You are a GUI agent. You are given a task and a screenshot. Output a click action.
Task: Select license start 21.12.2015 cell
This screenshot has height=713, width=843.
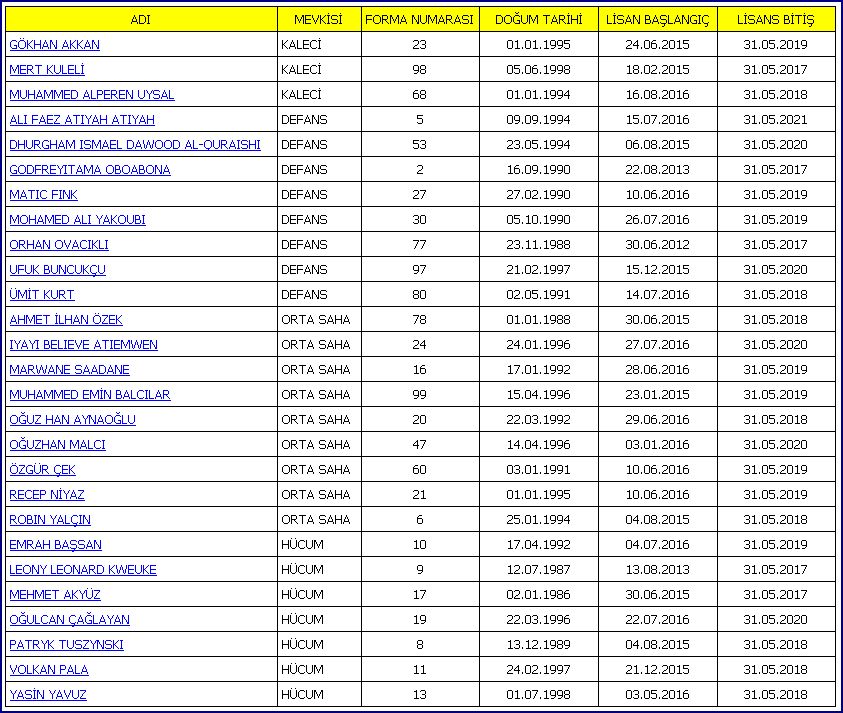658,670
